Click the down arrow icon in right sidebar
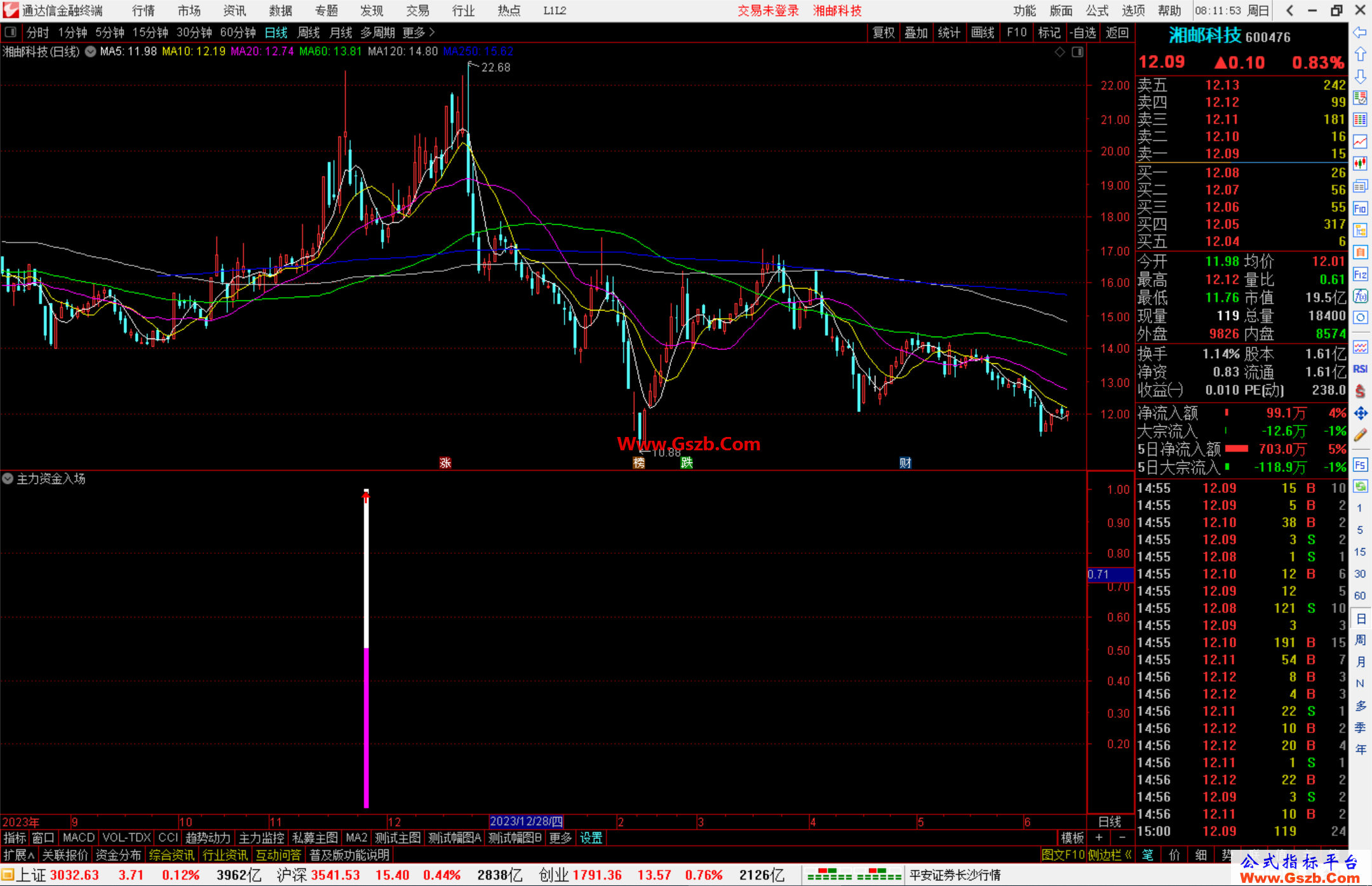Viewport: 1372px width, 886px height. [x=1360, y=76]
